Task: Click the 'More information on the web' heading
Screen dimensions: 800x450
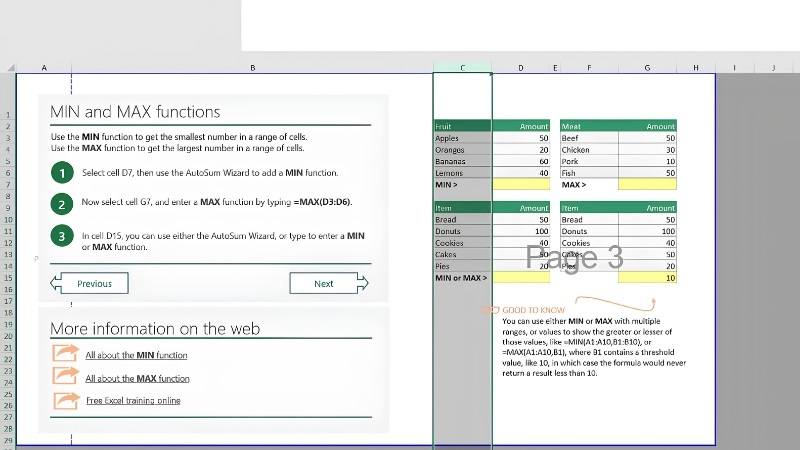Action: 155,329
